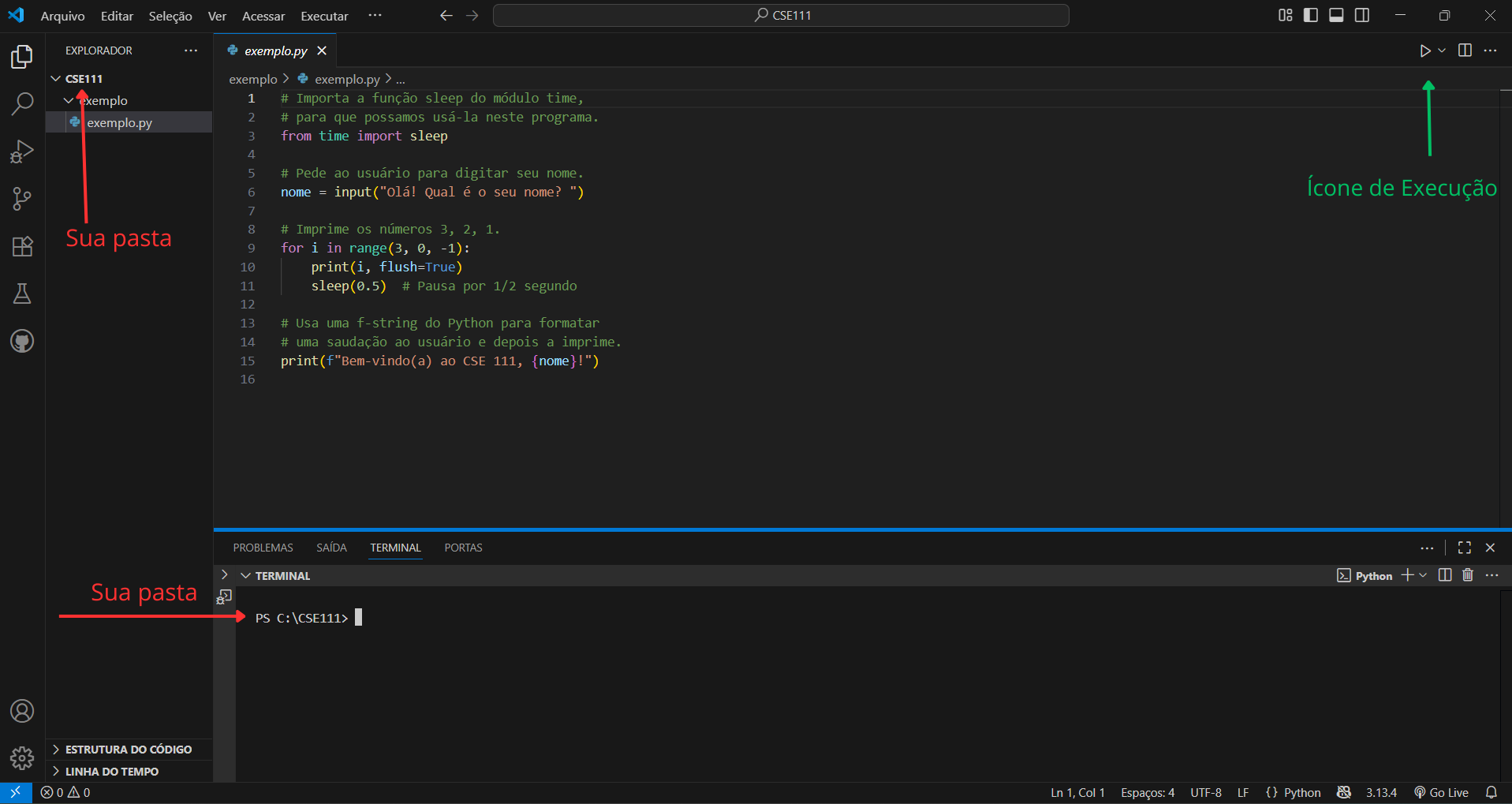Create new terminal with plus icon

pos(1407,575)
